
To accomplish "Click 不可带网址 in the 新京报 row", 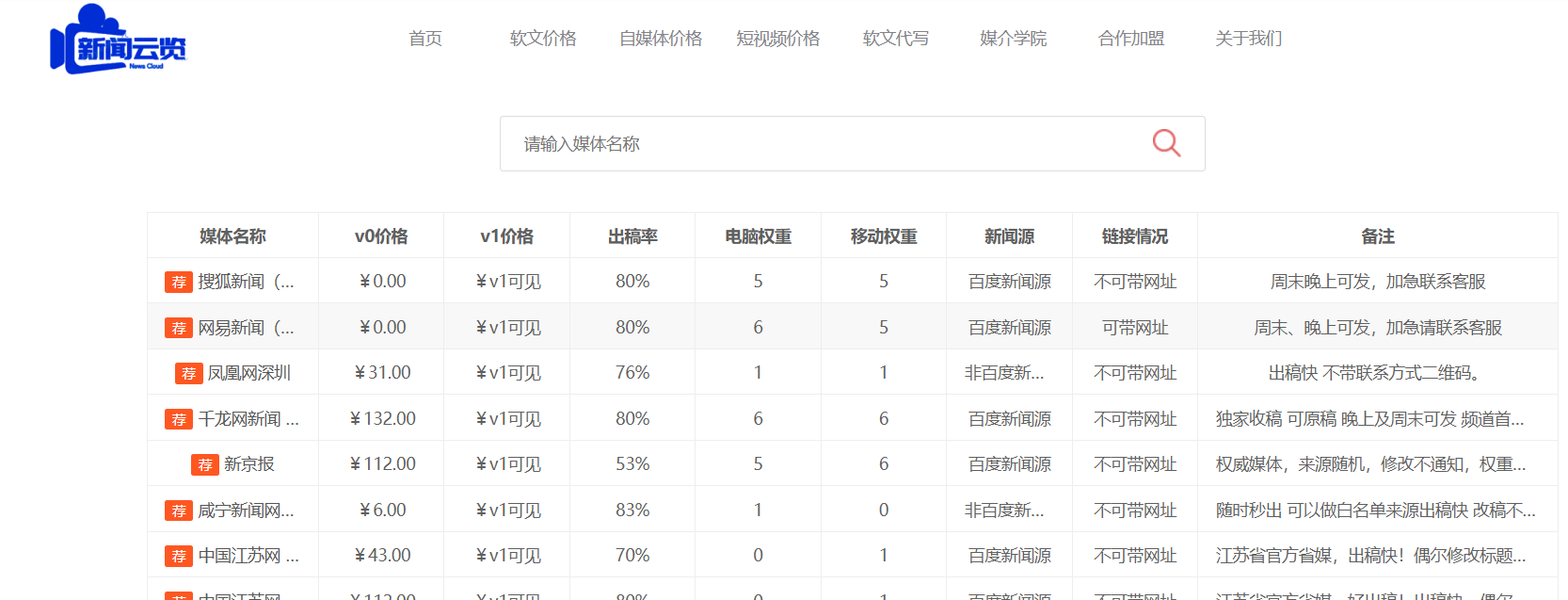I will coord(1135,464).
